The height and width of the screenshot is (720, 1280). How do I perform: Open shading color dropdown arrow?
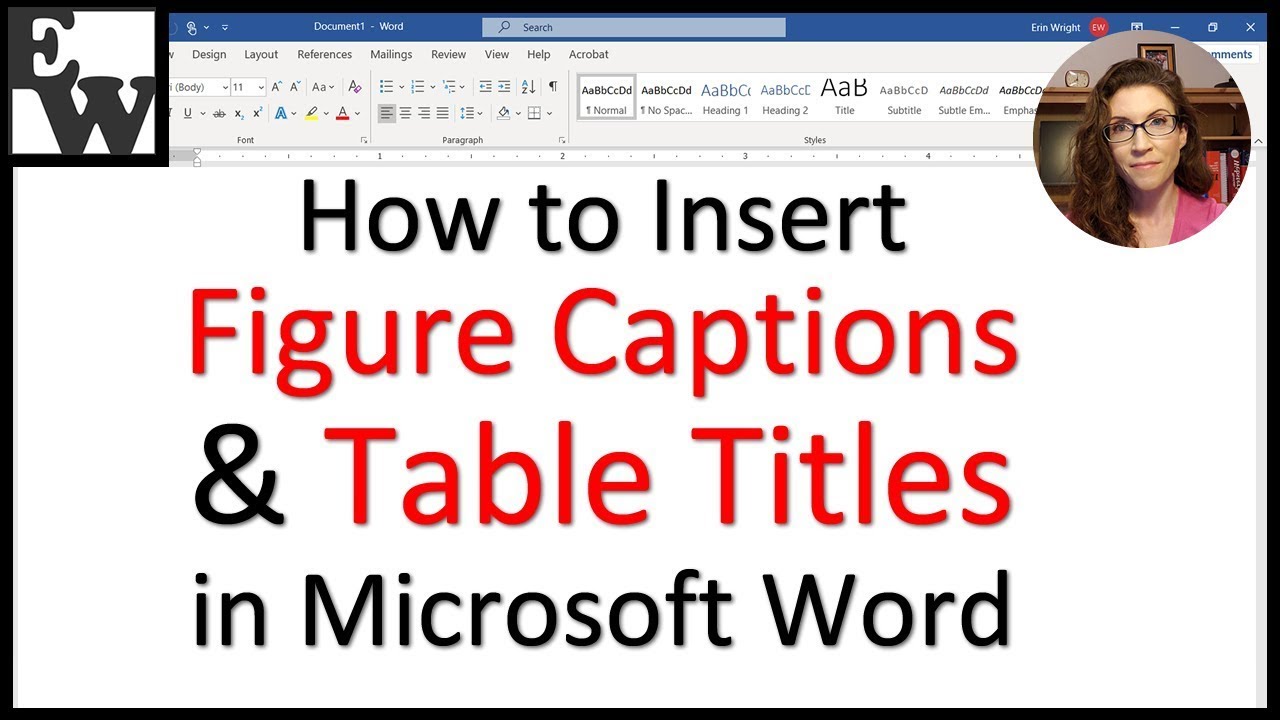(x=518, y=114)
